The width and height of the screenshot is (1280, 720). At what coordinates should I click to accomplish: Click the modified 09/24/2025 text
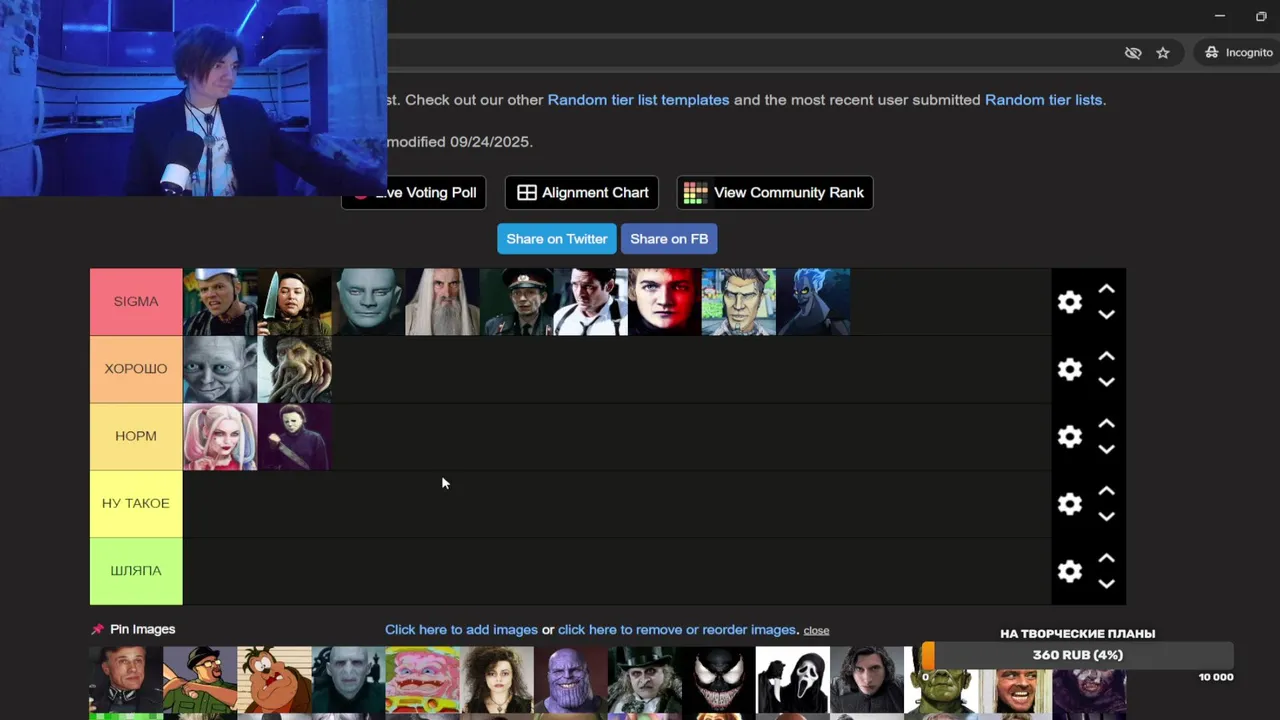(x=460, y=142)
